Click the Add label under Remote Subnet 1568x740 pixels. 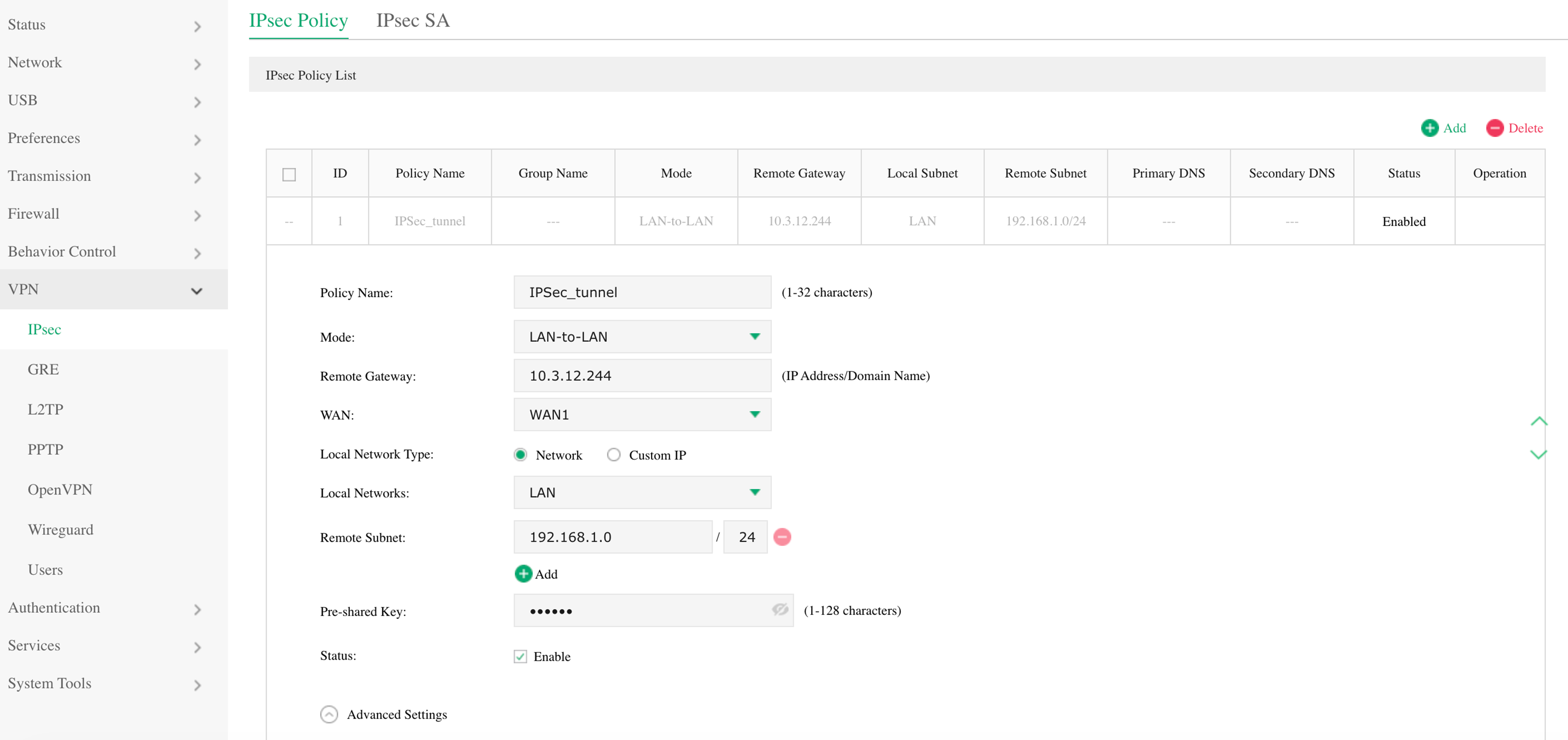tap(546, 574)
